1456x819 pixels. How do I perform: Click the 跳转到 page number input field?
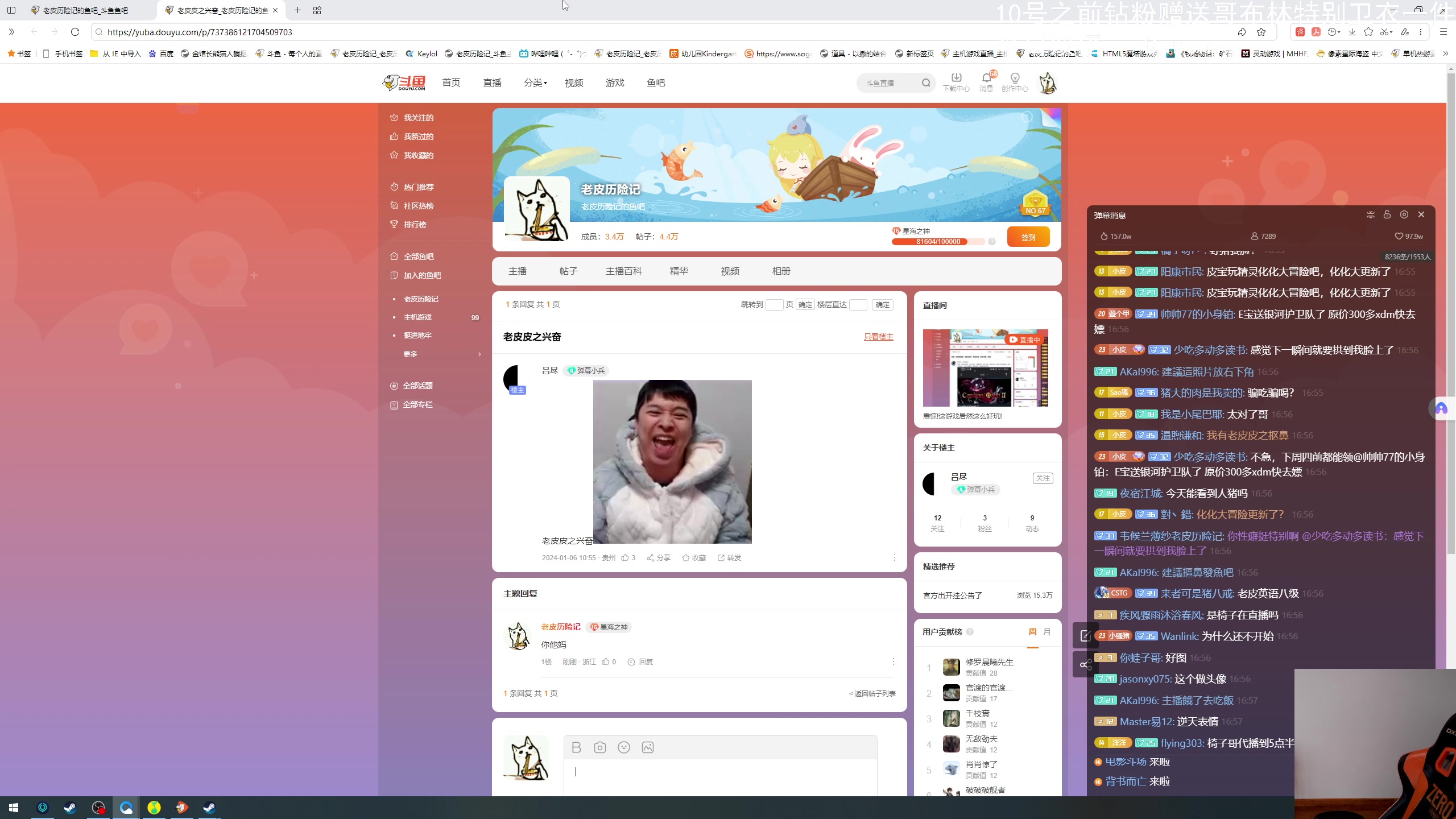tap(774, 305)
